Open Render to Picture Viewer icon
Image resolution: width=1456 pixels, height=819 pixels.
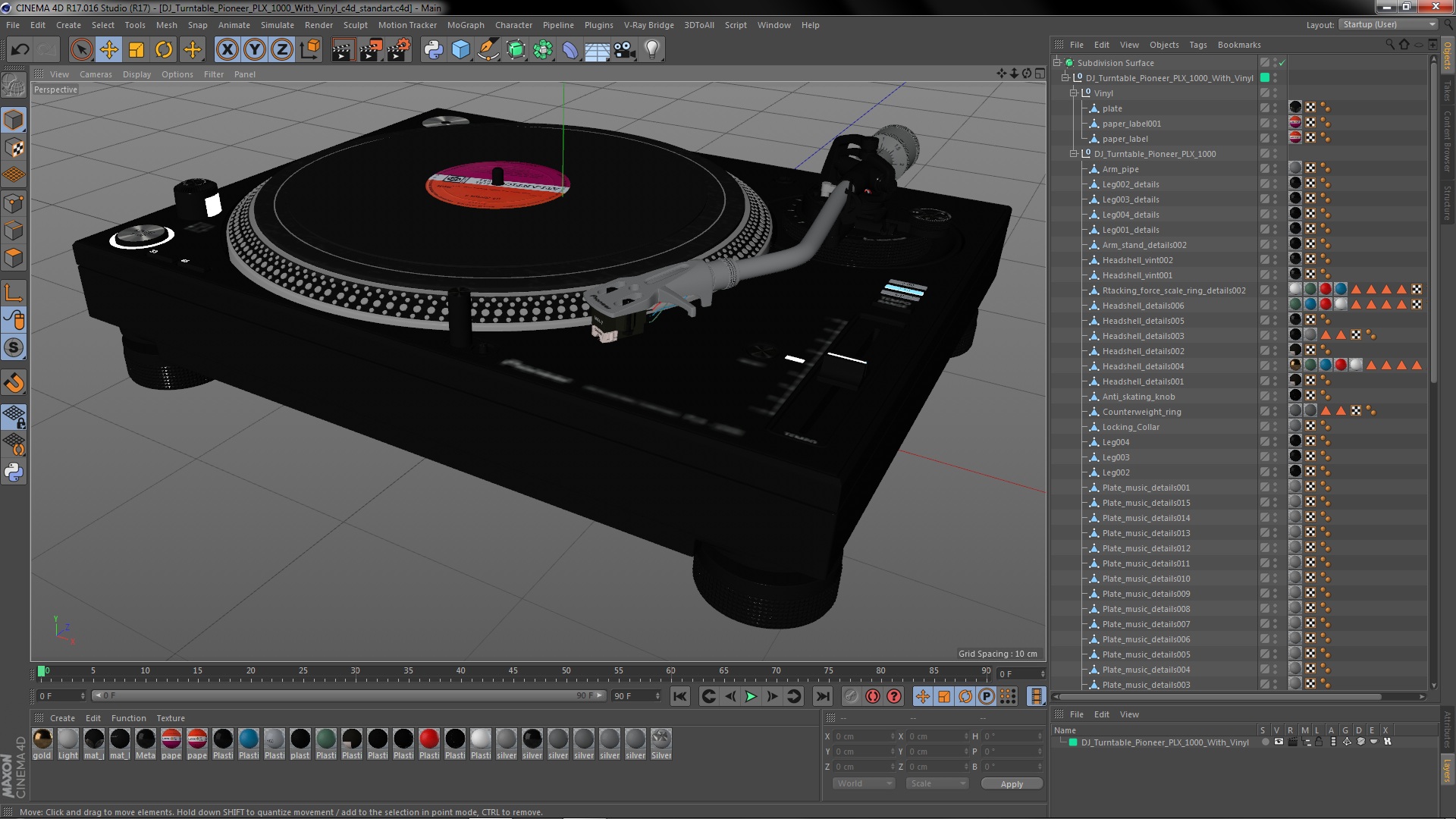point(370,50)
